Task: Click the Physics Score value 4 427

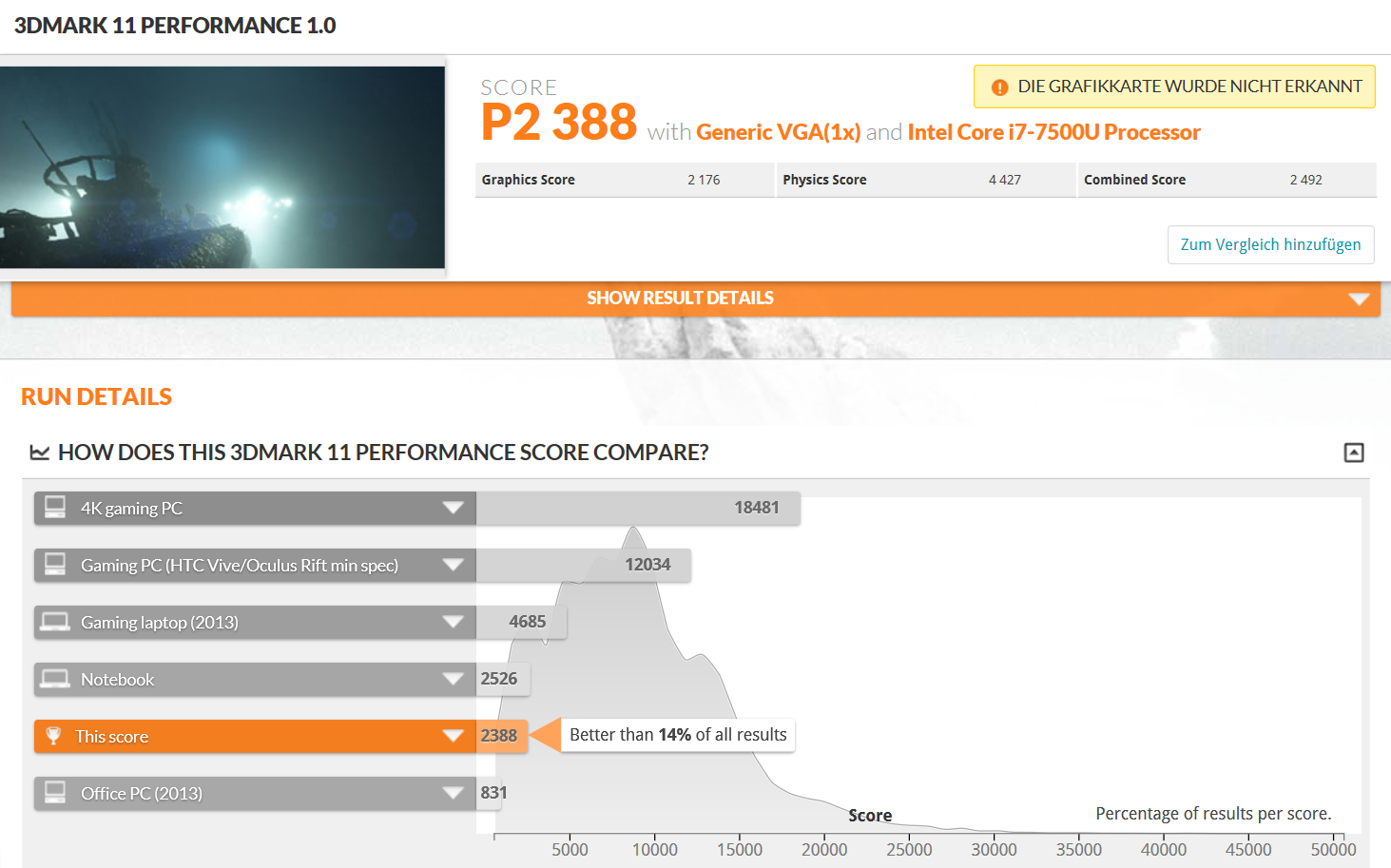Action: pos(1005,180)
